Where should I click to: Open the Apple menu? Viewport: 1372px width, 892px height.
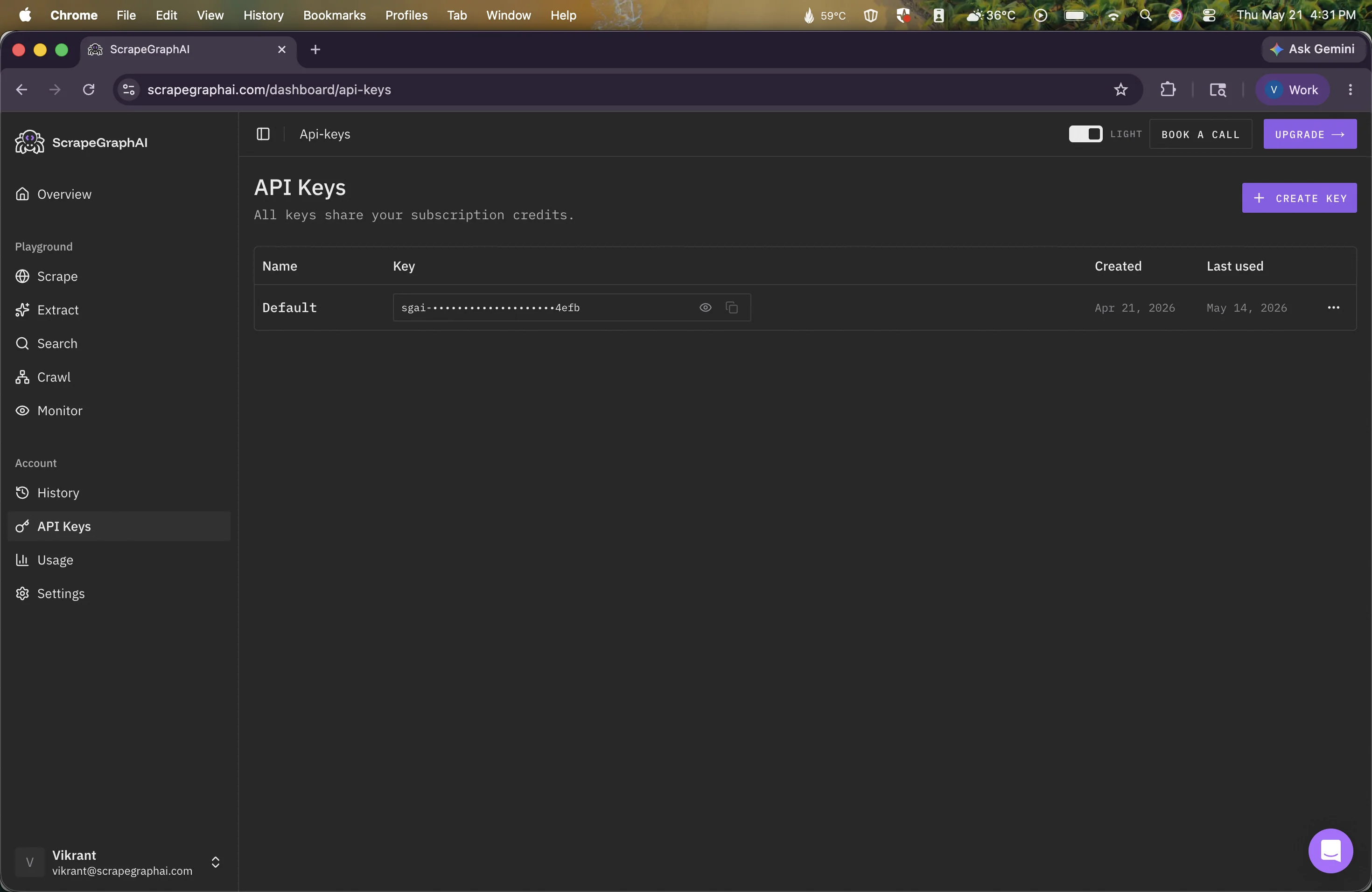[25, 15]
